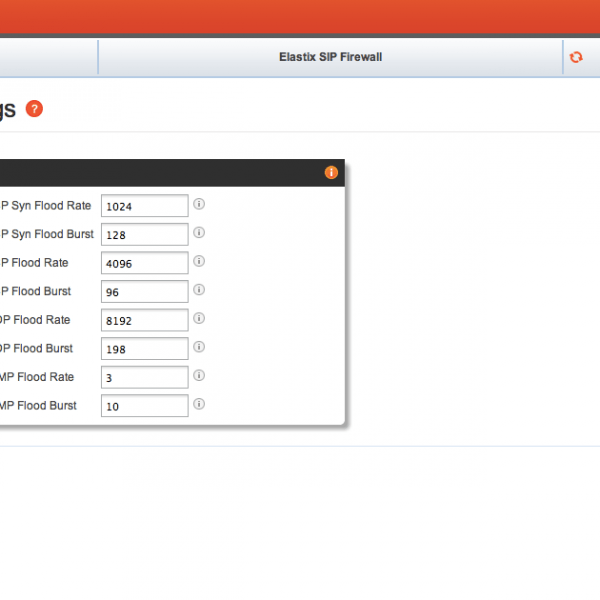Click info icon next to the 8192 field
This screenshot has height=600, width=600.
tap(199, 318)
